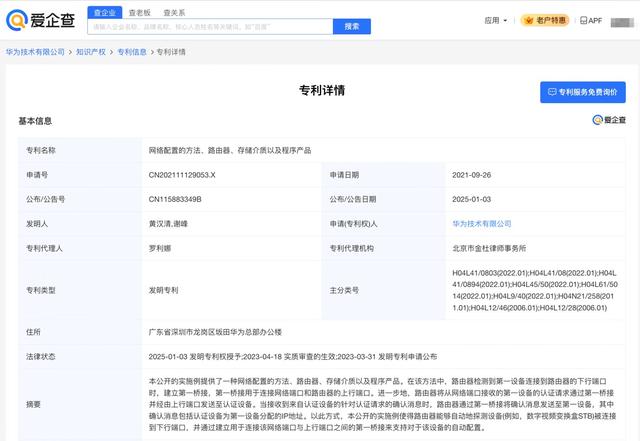This screenshot has width=640, height=441.
Task: Click 专利服务免费询价 button
Action: point(583,92)
